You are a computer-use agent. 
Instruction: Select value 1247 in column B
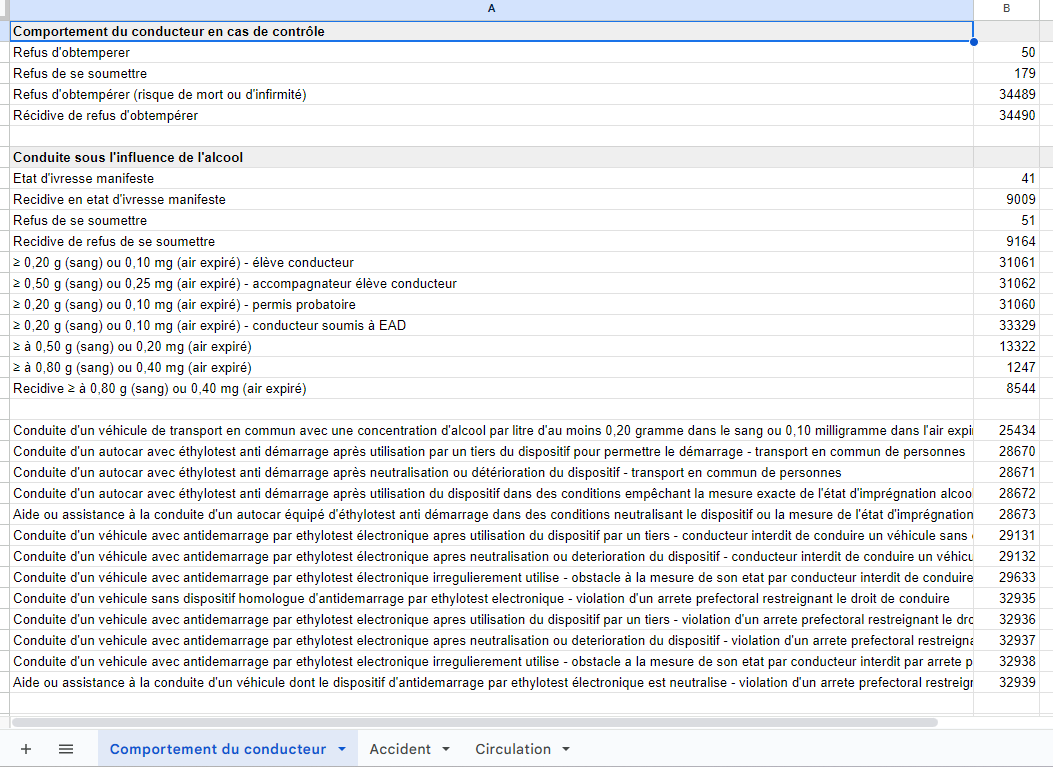pos(1006,367)
